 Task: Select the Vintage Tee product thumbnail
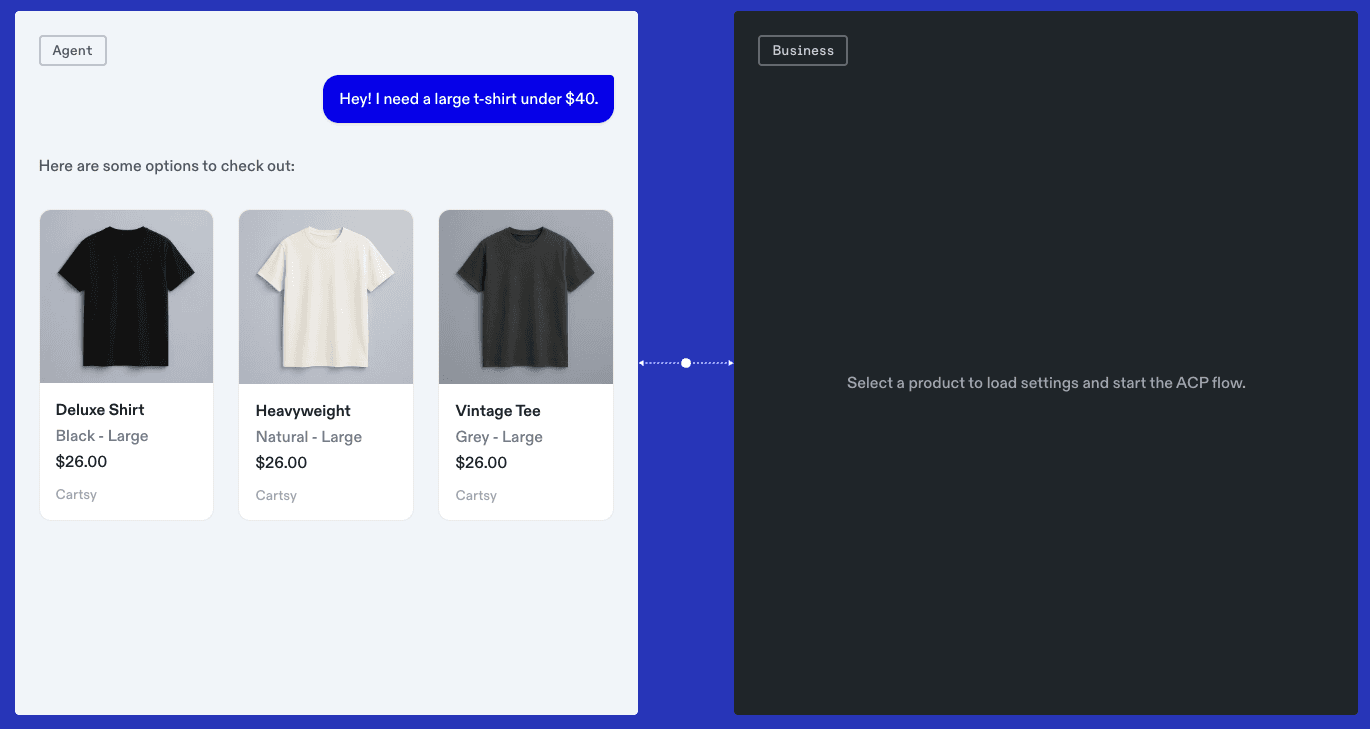click(x=526, y=296)
